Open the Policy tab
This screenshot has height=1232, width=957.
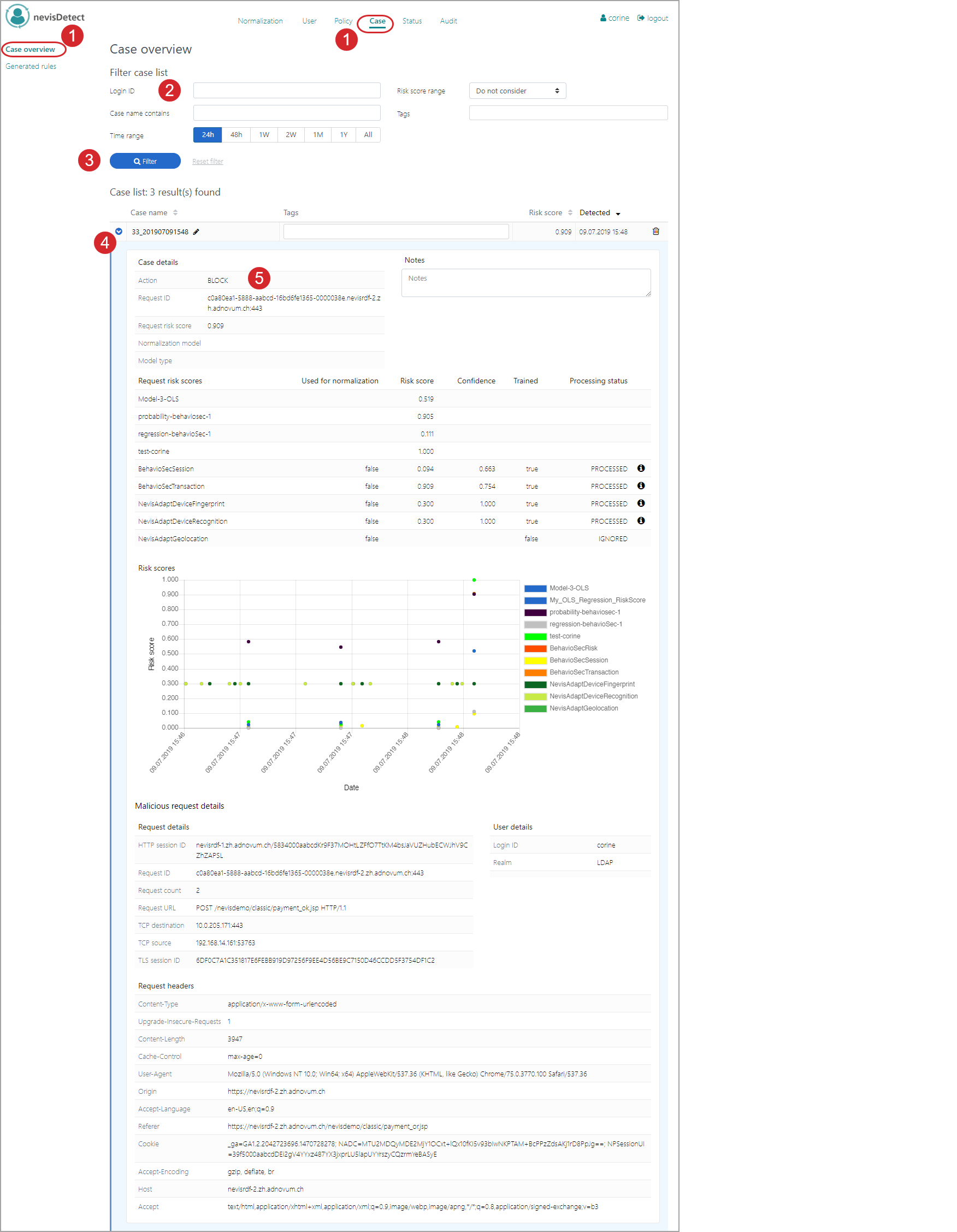tap(343, 21)
